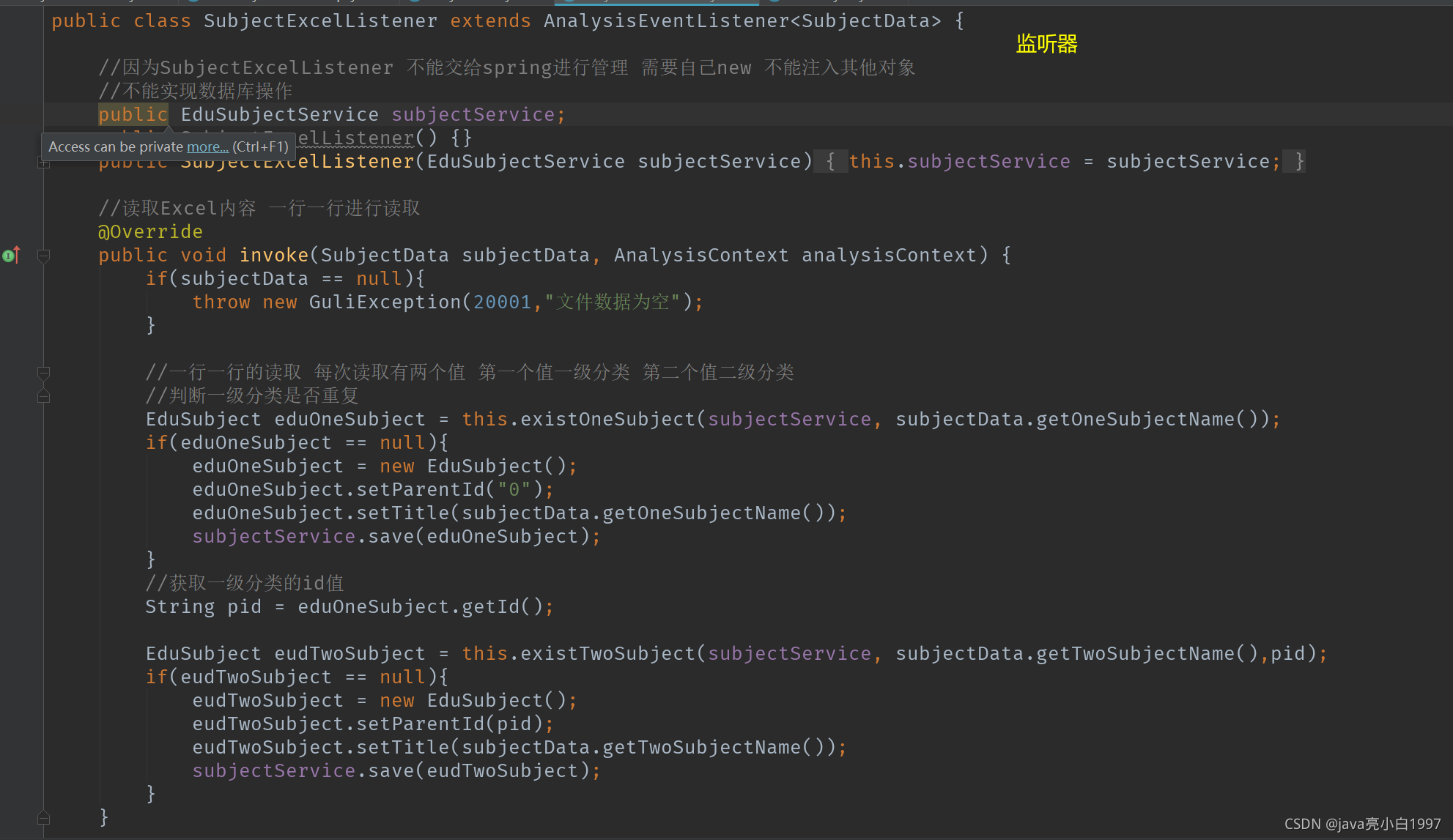
Task: Click the existOneSubject method call
Action: (x=607, y=419)
